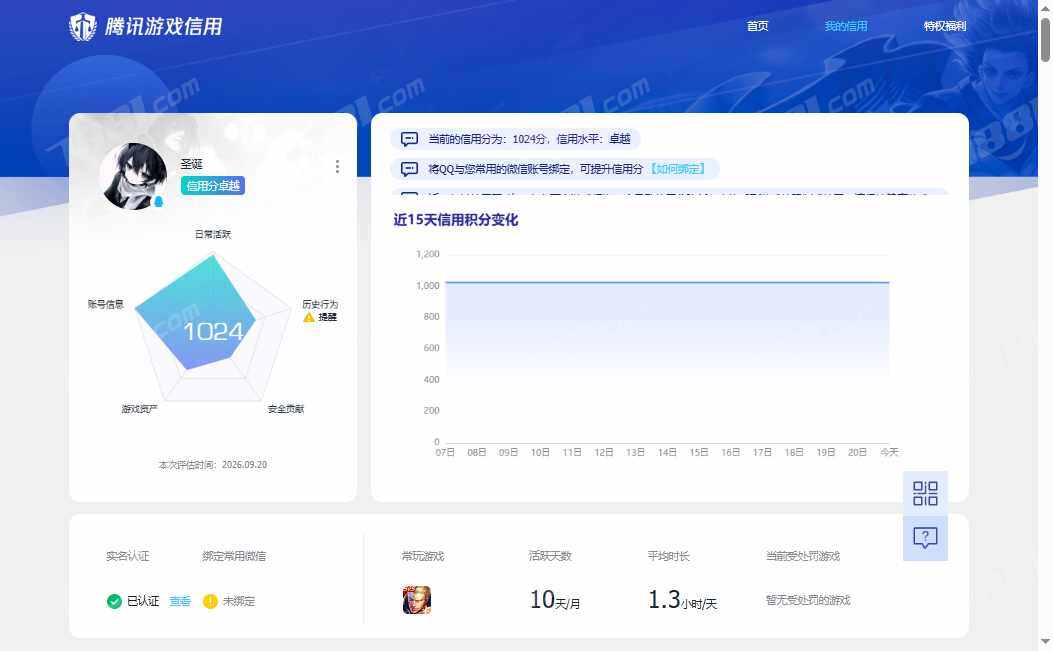This screenshot has height=651, width=1053.
Task: Click the user avatar picture
Action: pos(133,175)
